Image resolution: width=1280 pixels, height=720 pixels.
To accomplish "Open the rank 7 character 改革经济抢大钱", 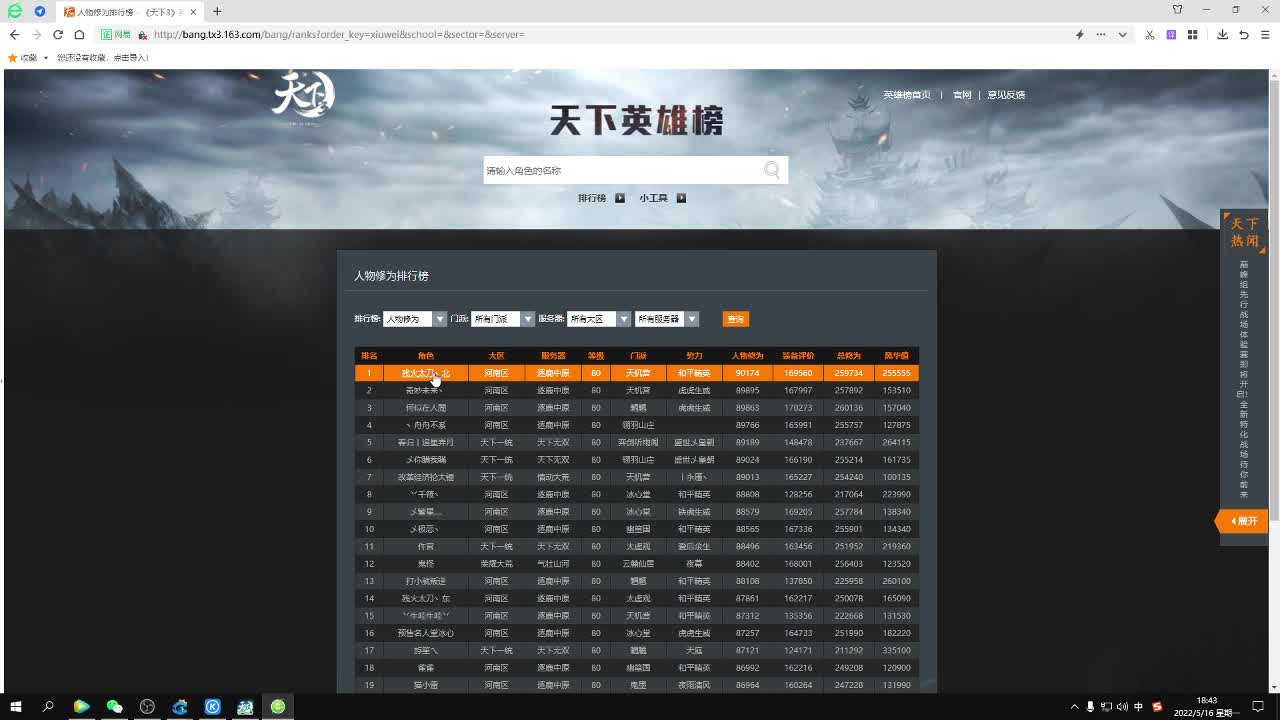I will point(426,477).
